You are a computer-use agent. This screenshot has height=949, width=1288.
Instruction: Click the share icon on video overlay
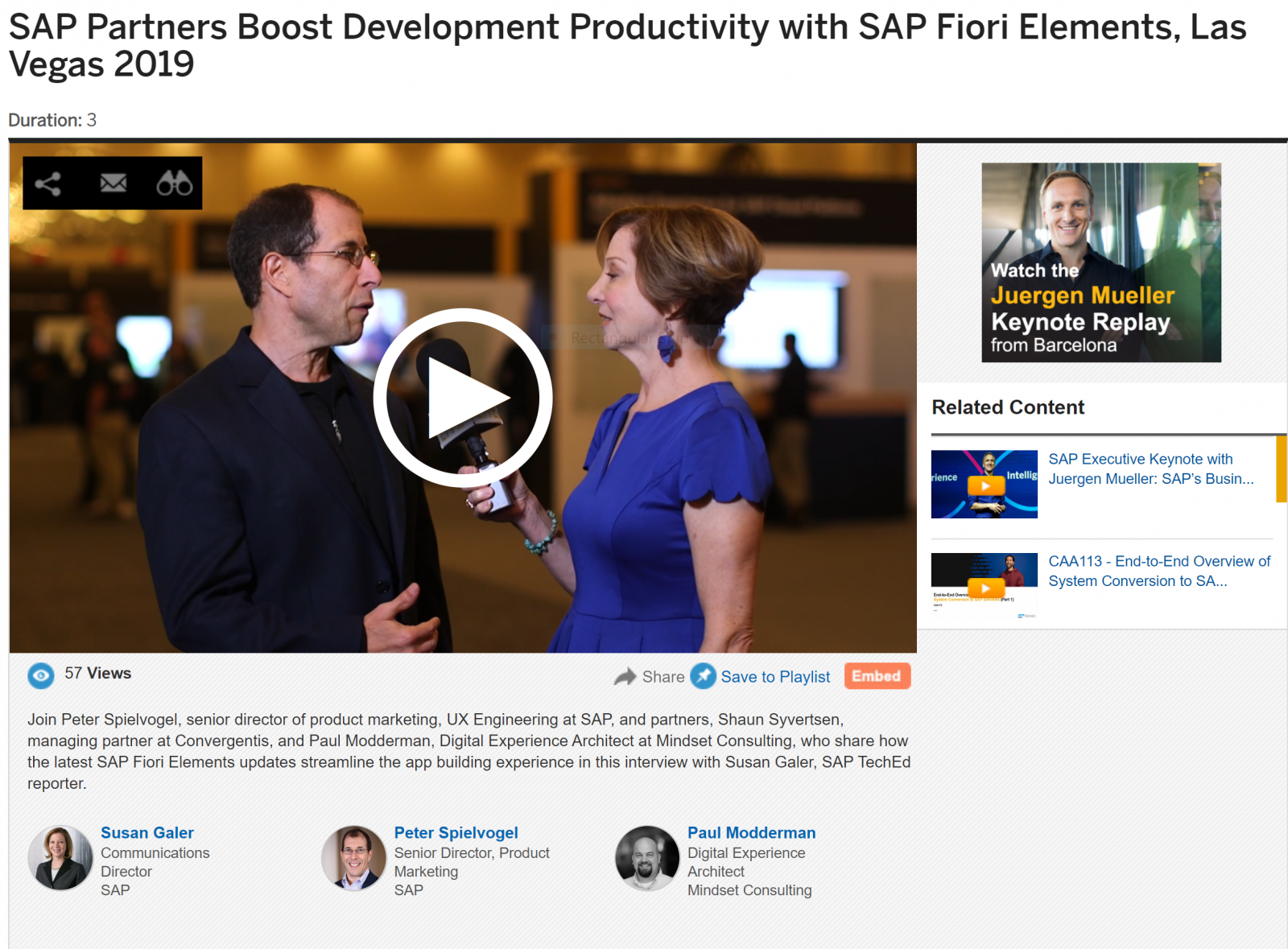tap(48, 184)
